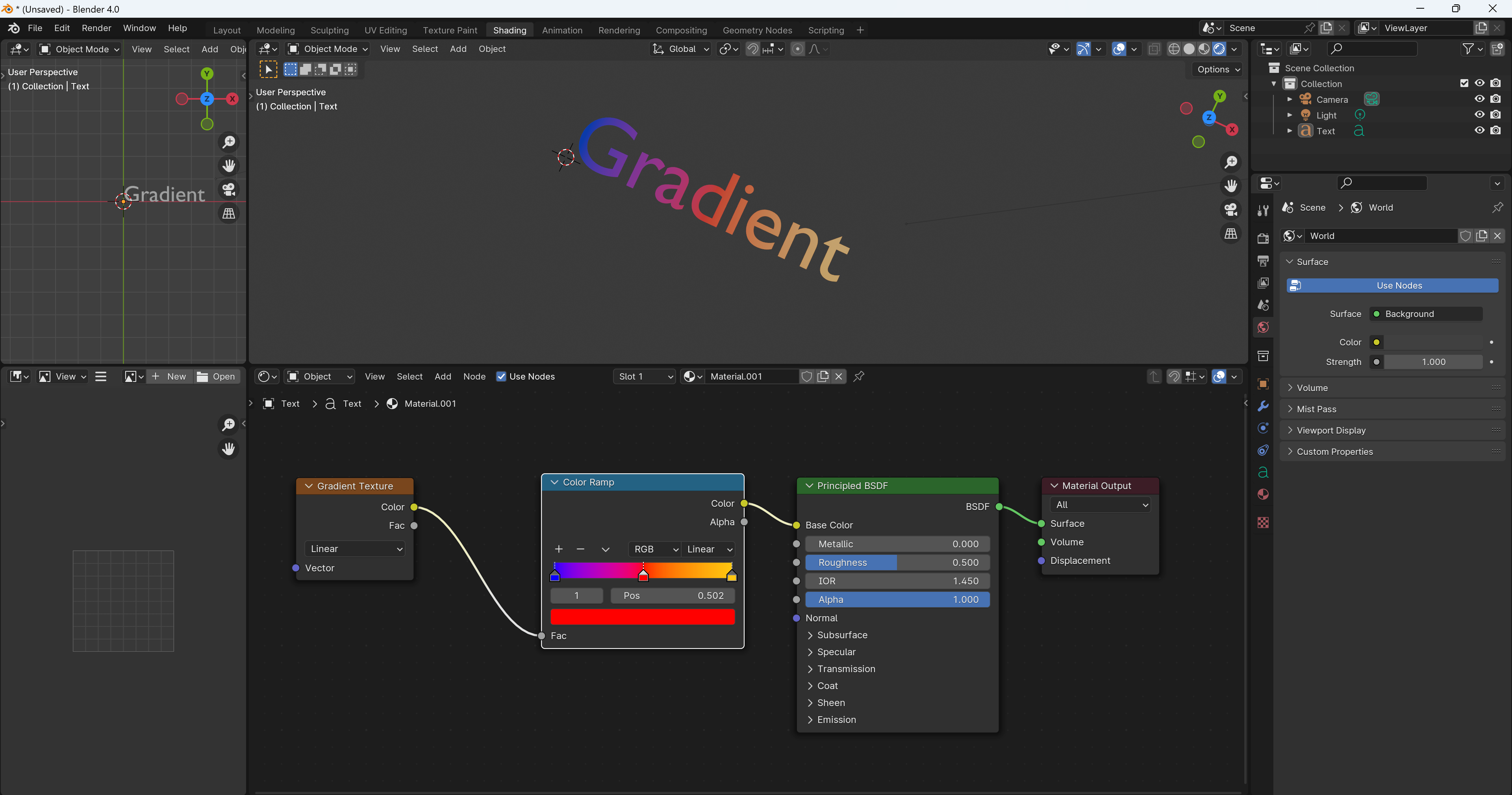Switch to the Geometry Nodes workspace tab
Image resolution: width=1512 pixels, height=795 pixels.
pos(757,30)
